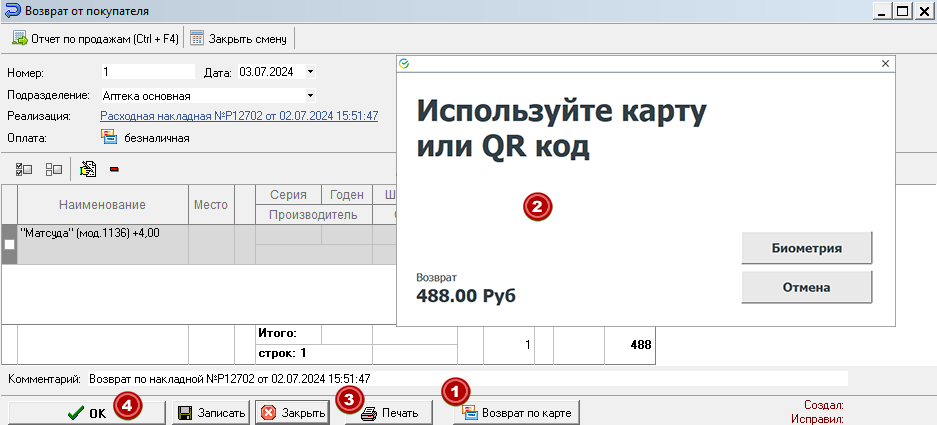This screenshot has height=425, width=937.
Task: Click the total sum cell 488
Action: point(630,345)
